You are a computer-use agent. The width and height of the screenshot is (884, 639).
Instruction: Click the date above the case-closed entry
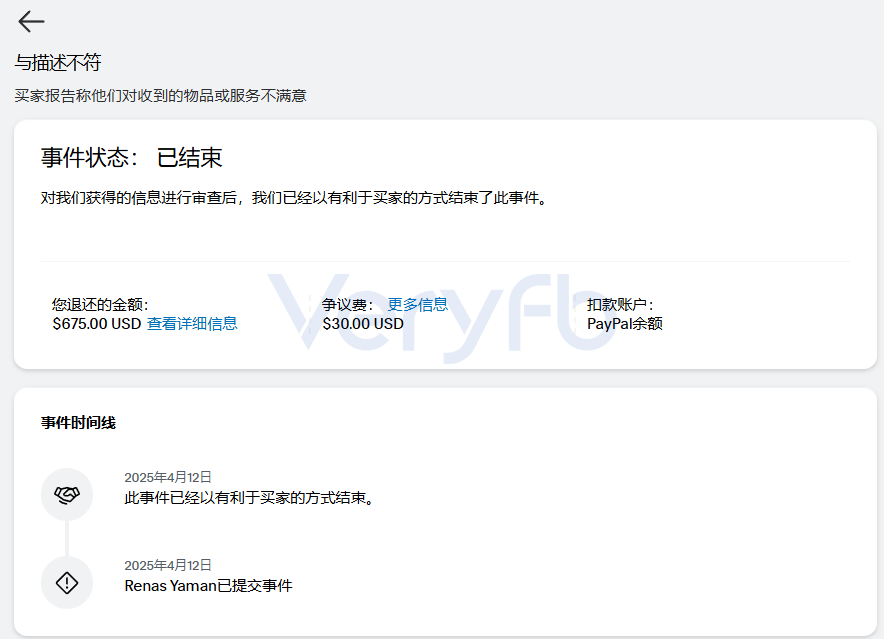coord(168,477)
